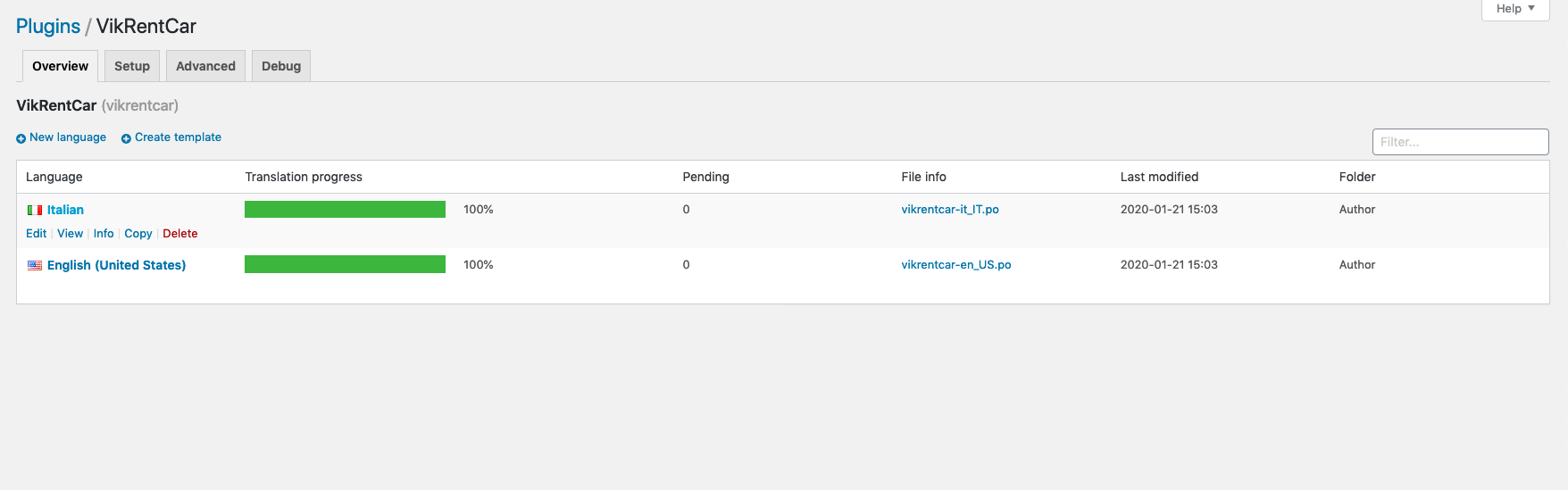Viewport: 1568px width, 490px height.
Task: Click Info under Italian
Action: coord(104,234)
